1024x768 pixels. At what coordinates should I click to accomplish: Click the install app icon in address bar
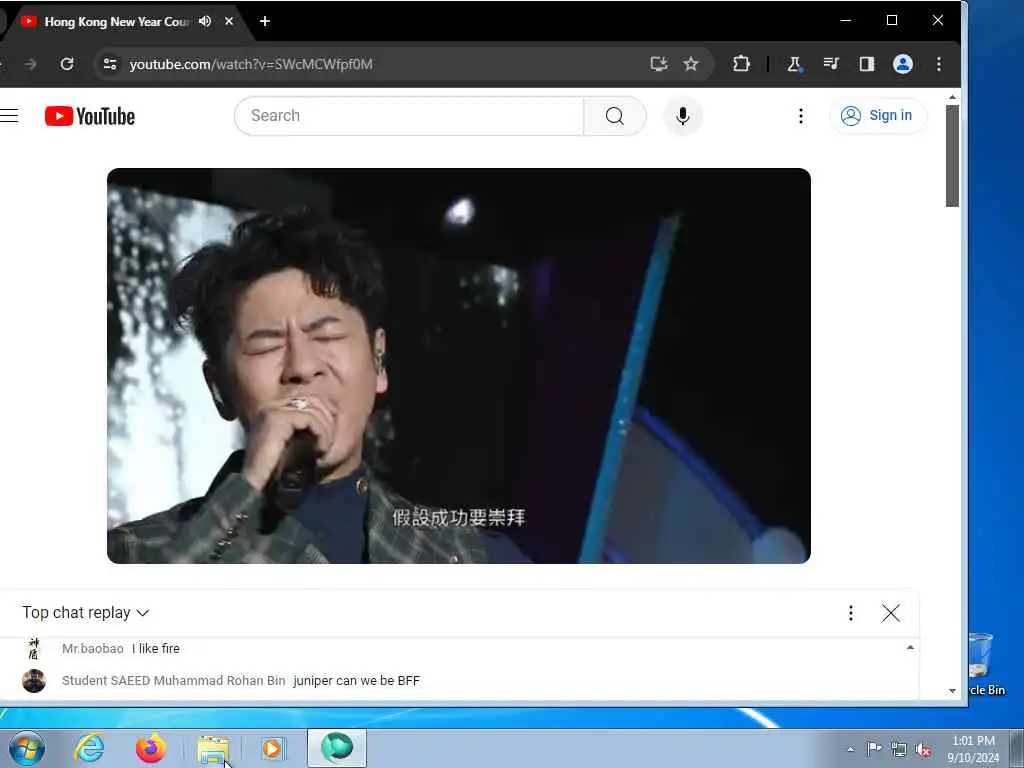[659, 64]
